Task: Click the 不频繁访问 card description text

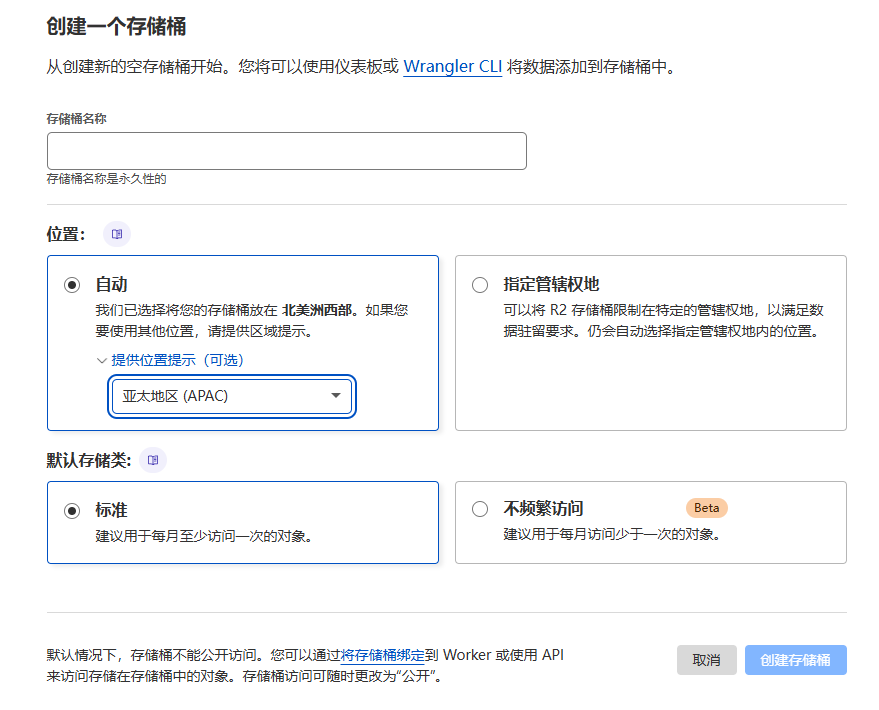Action: pos(612,534)
